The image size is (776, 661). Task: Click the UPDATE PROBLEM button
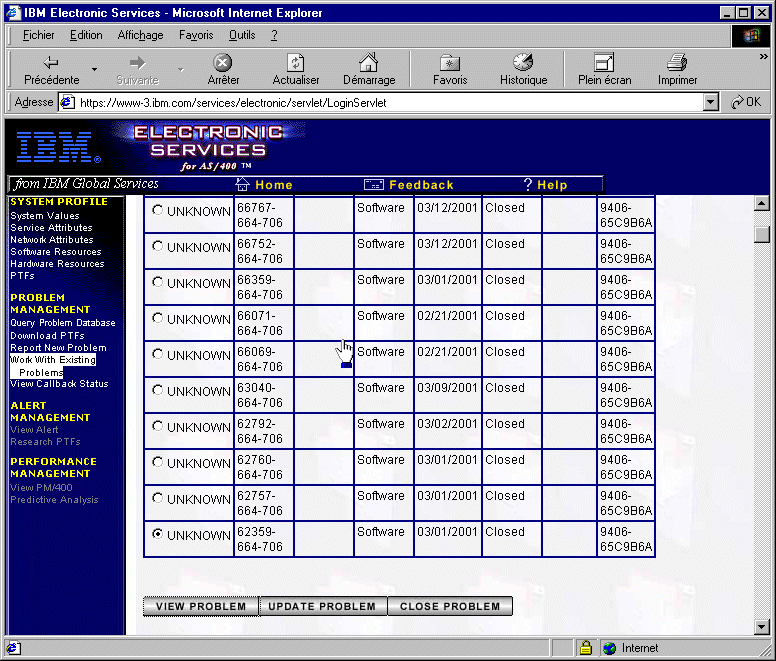coord(322,606)
